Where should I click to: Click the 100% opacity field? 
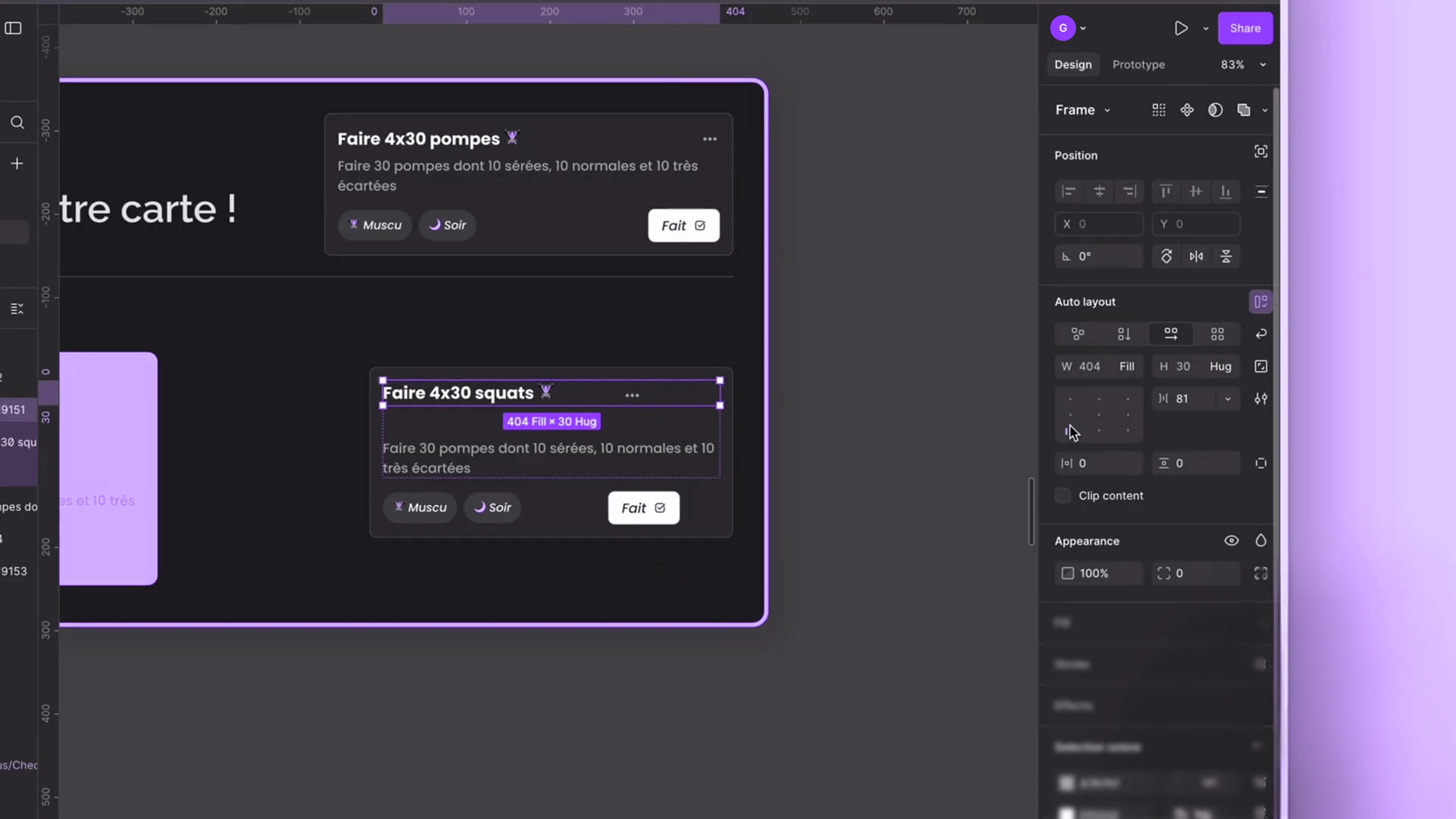[x=1098, y=573]
